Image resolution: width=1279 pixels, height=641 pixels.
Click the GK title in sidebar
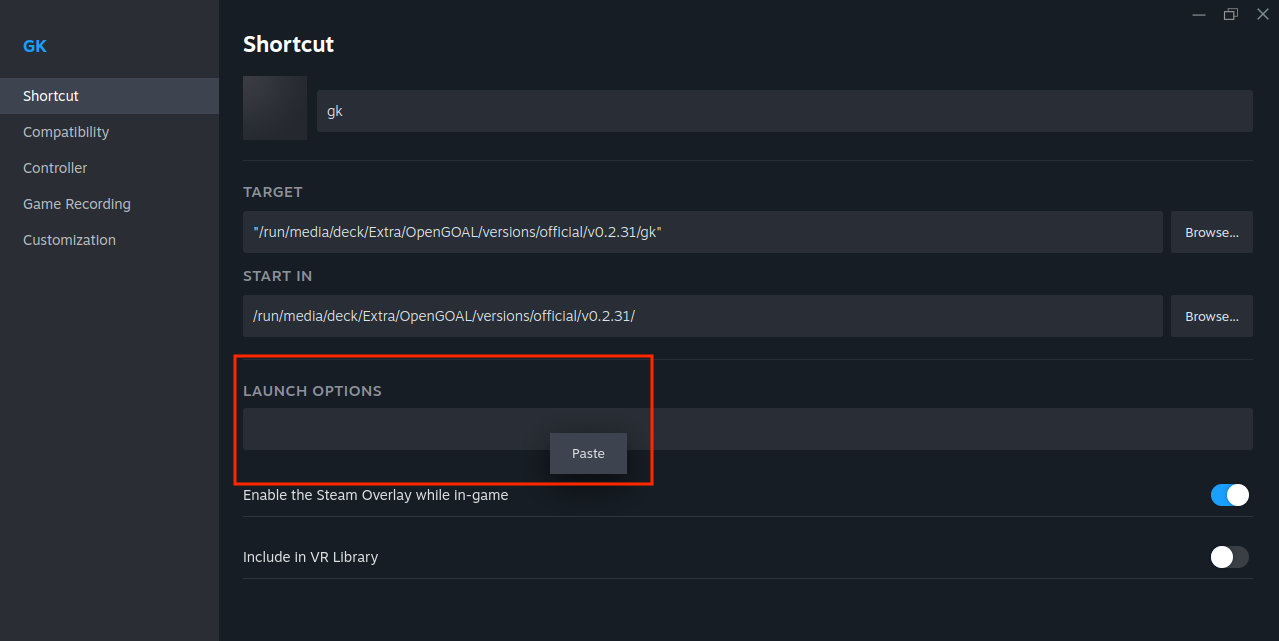pyautogui.click(x=35, y=46)
